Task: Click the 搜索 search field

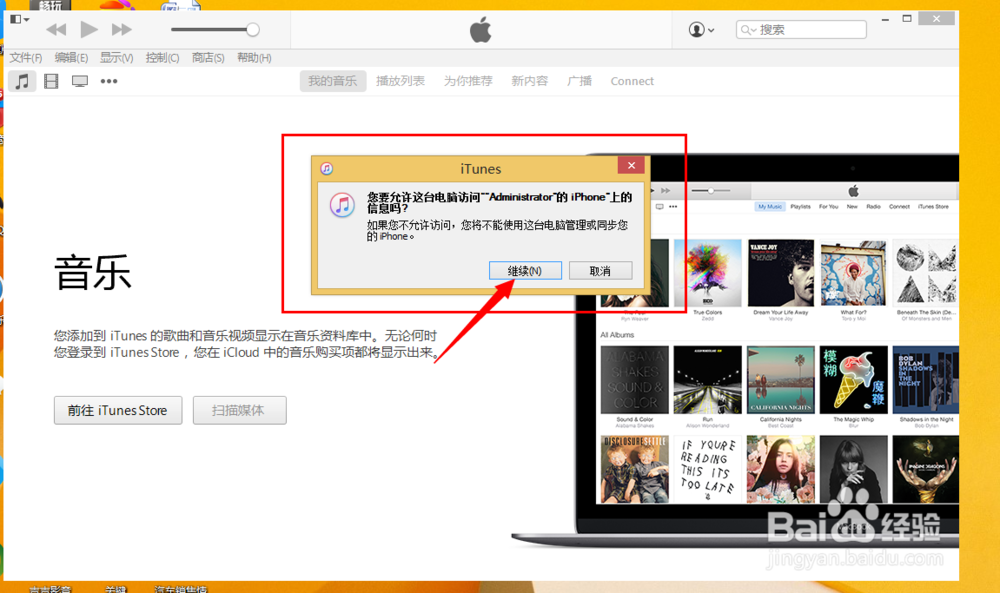Action: tap(801, 29)
